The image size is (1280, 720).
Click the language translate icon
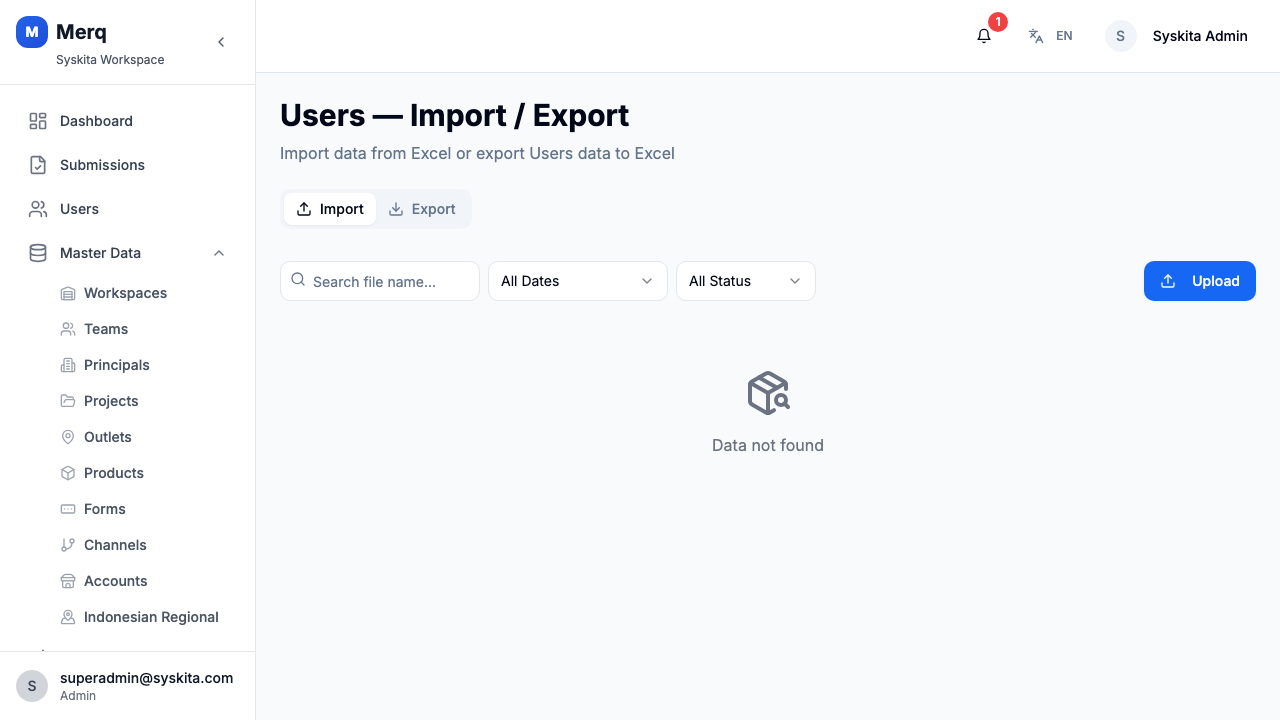click(x=1036, y=36)
